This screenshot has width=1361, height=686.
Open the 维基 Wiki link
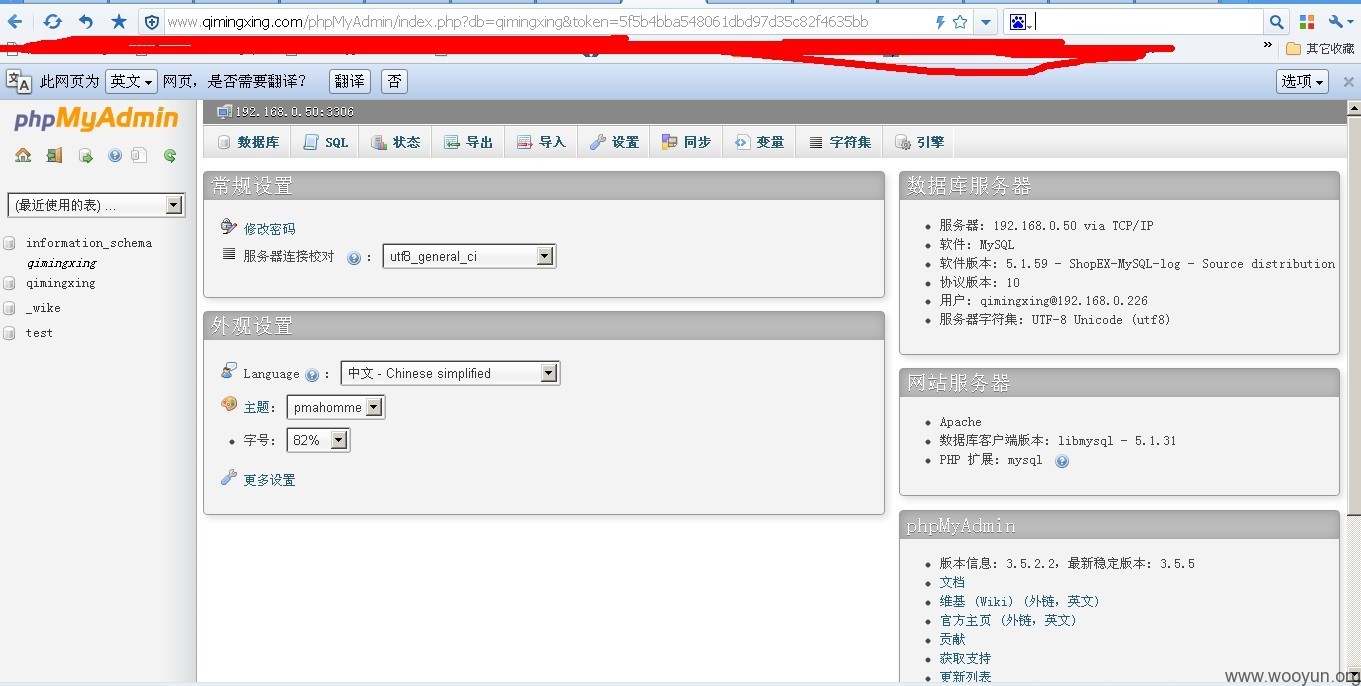(x=1019, y=601)
